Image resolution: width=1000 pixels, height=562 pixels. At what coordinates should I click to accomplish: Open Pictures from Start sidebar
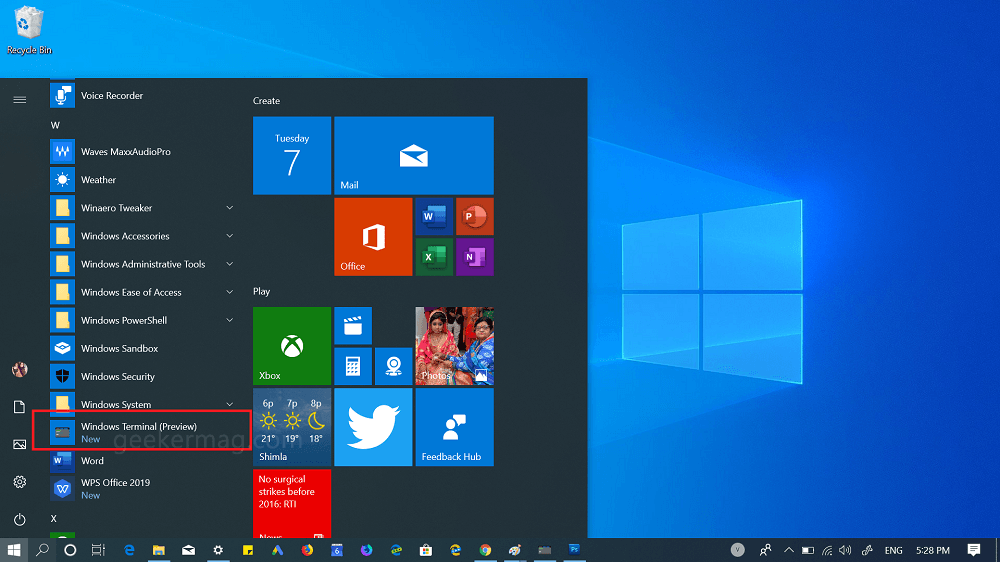click(20, 444)
